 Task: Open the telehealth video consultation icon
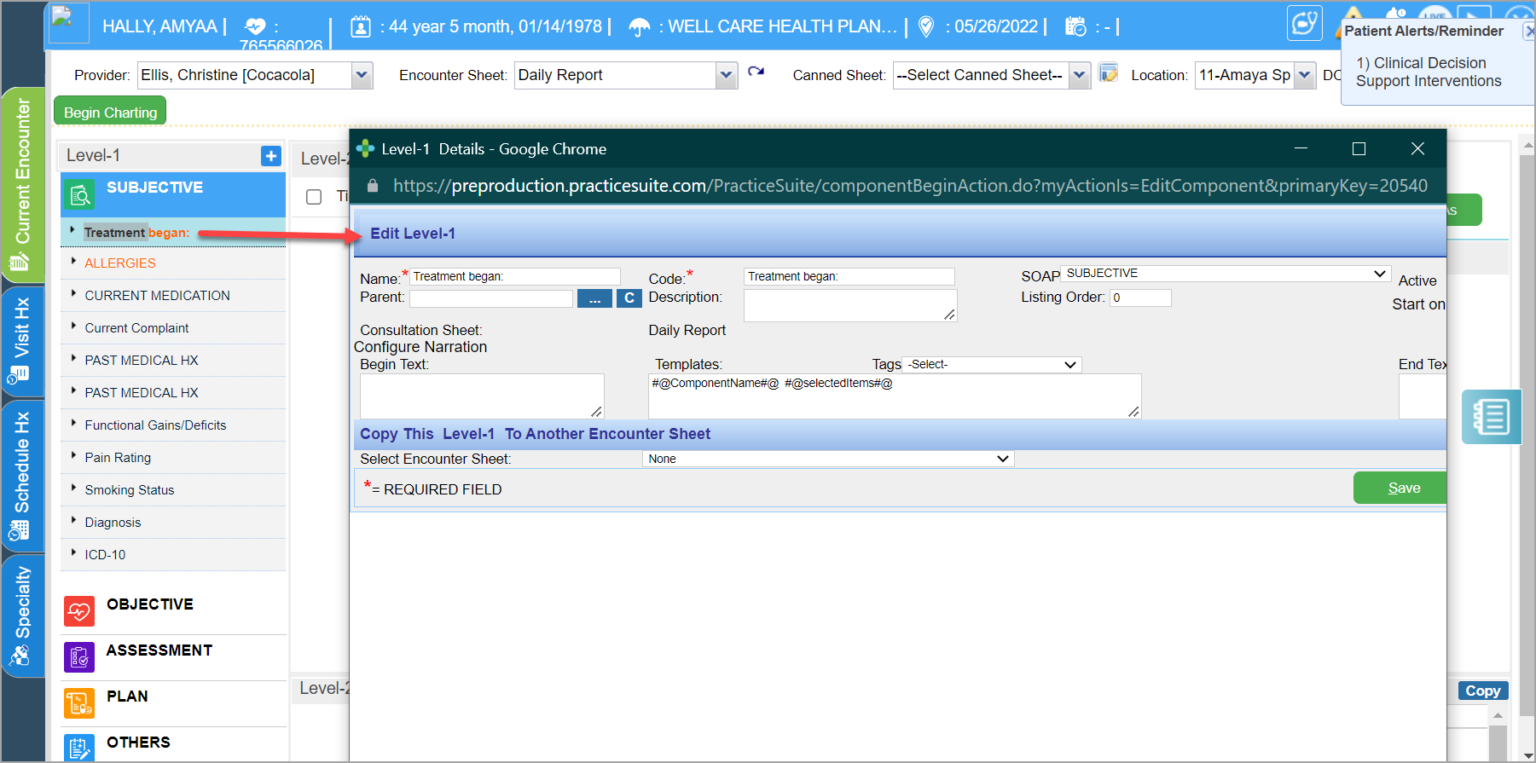pos(1304,22)
